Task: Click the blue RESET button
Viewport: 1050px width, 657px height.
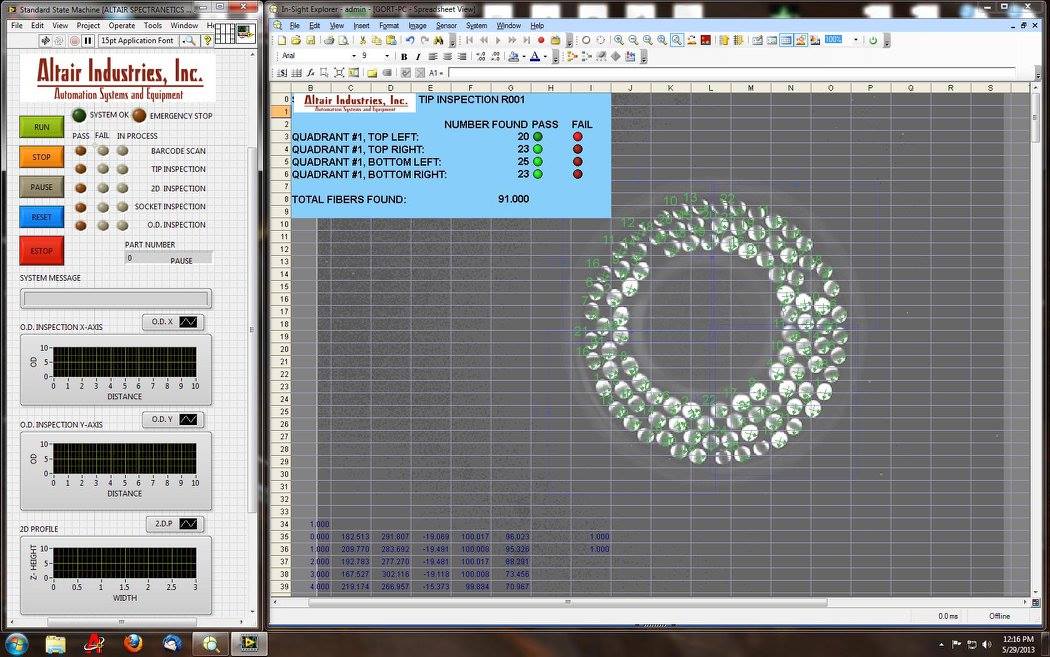Action: coord(42,217)
